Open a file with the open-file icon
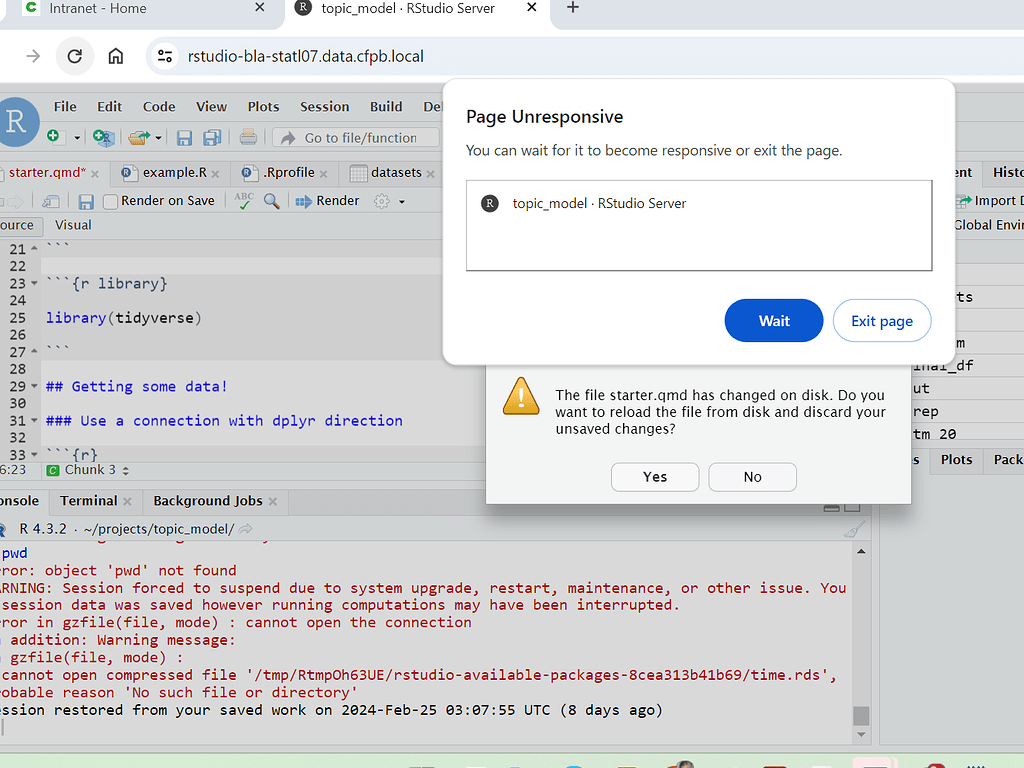 pos(136,137)
